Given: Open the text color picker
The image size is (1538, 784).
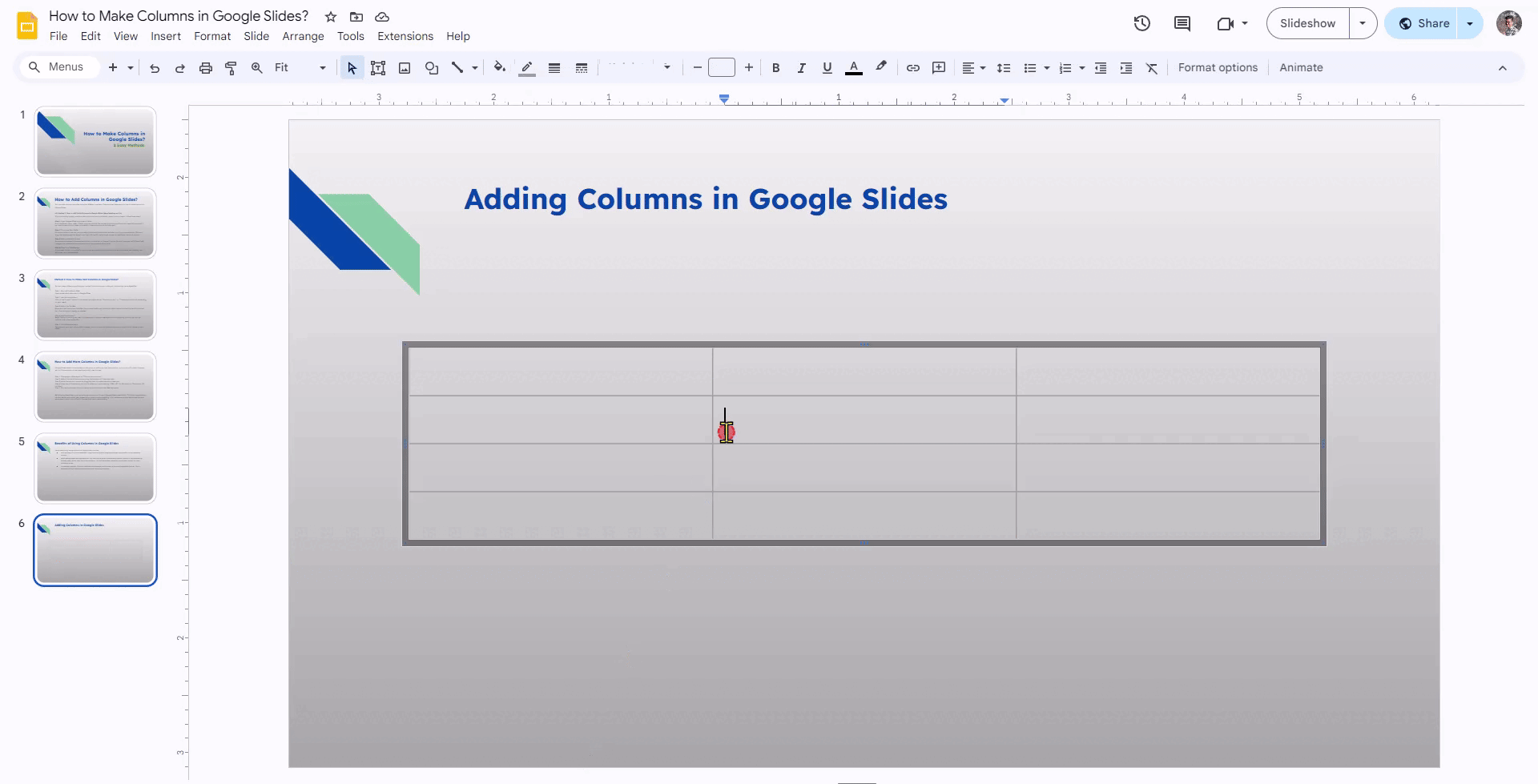Looking at the screenshot, I should click(x=854, y=68).
